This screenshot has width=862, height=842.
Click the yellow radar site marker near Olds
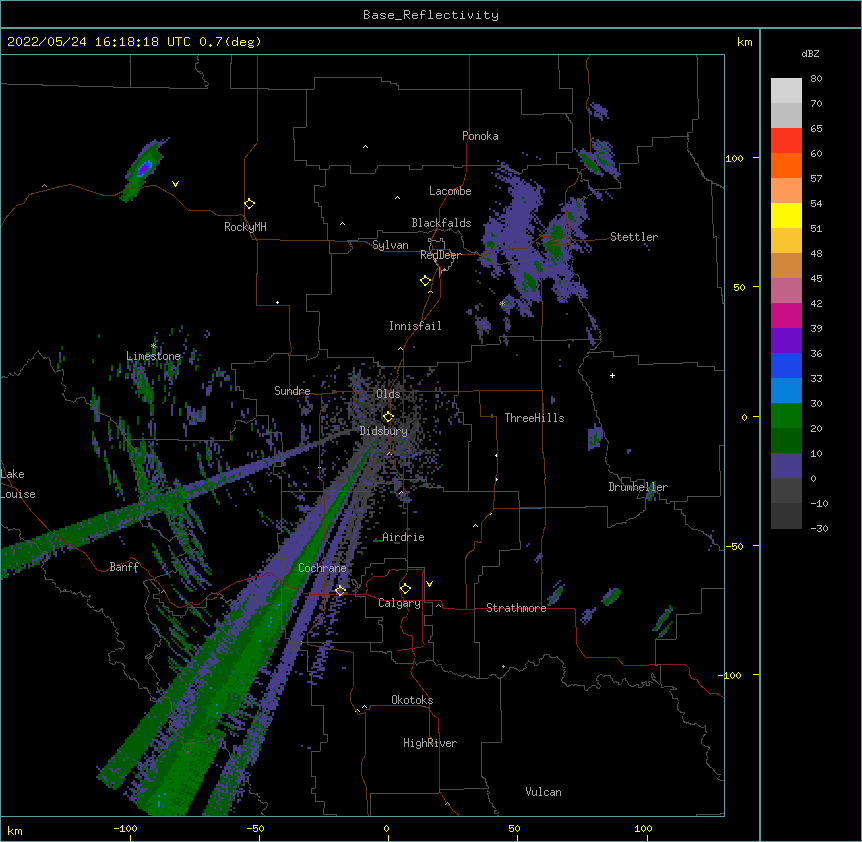point(388,417)
